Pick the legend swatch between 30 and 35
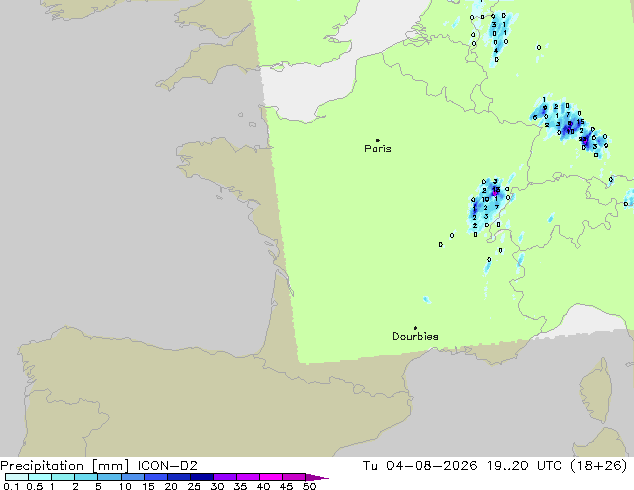 point(225,477)
